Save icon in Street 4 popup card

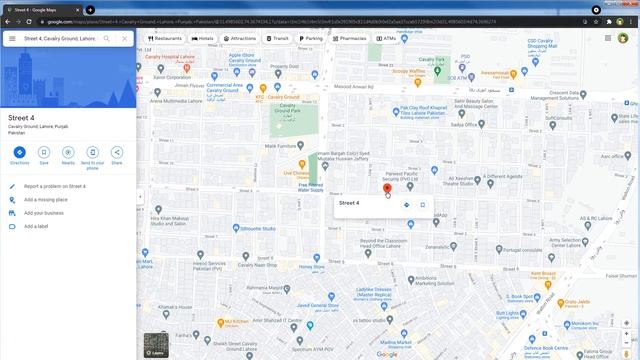click(422, 205)
